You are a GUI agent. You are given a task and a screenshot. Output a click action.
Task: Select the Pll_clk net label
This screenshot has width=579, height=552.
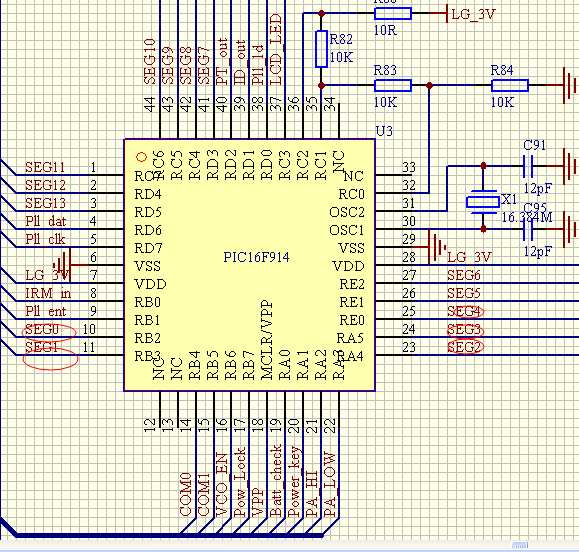pos(45,239)
